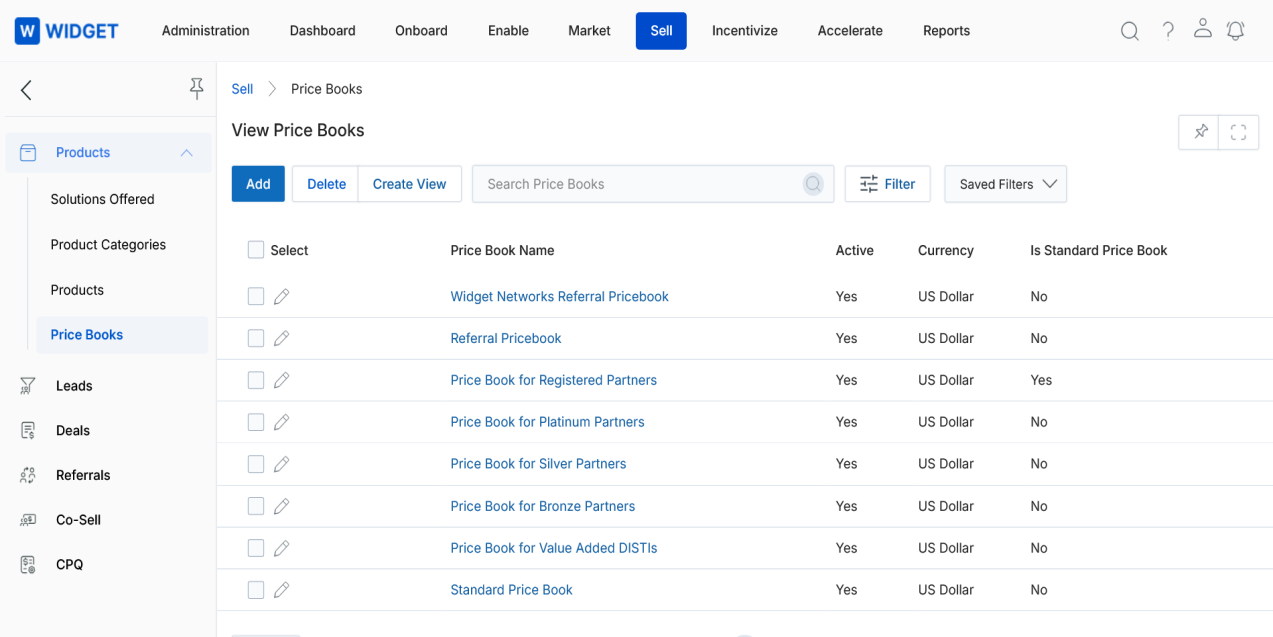Click the Referrals people icon
The image size is (1273, 637).
(x=28, y=475)
